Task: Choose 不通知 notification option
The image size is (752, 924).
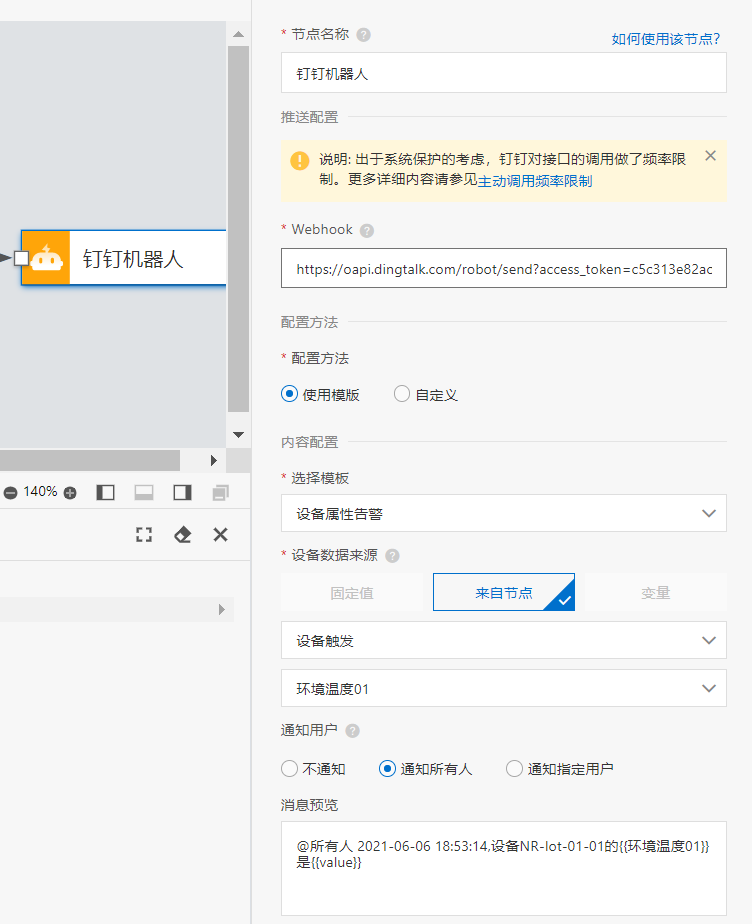Action: pos(289,768)
